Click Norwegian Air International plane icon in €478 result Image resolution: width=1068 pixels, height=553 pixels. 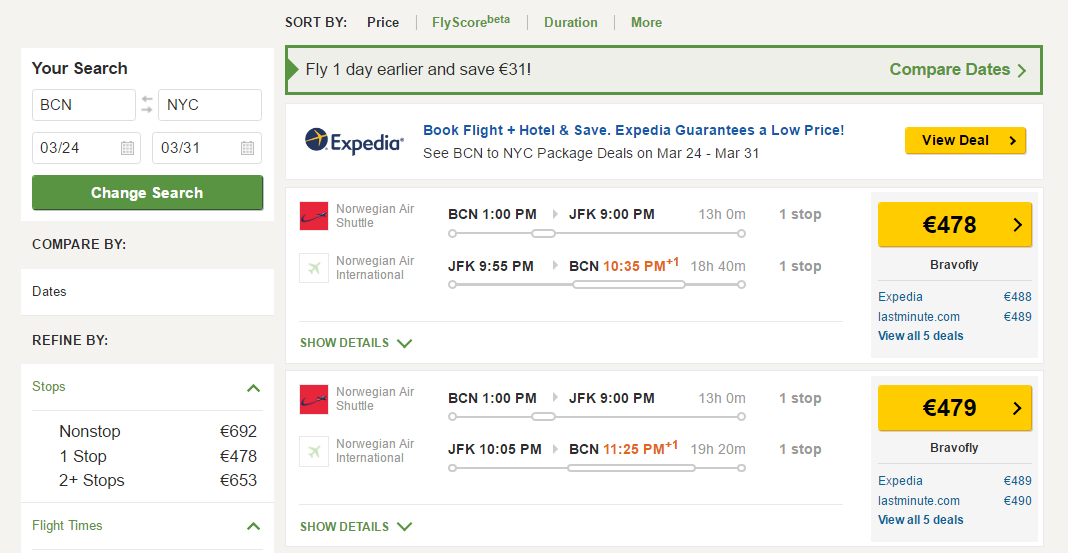coord(314,268)
